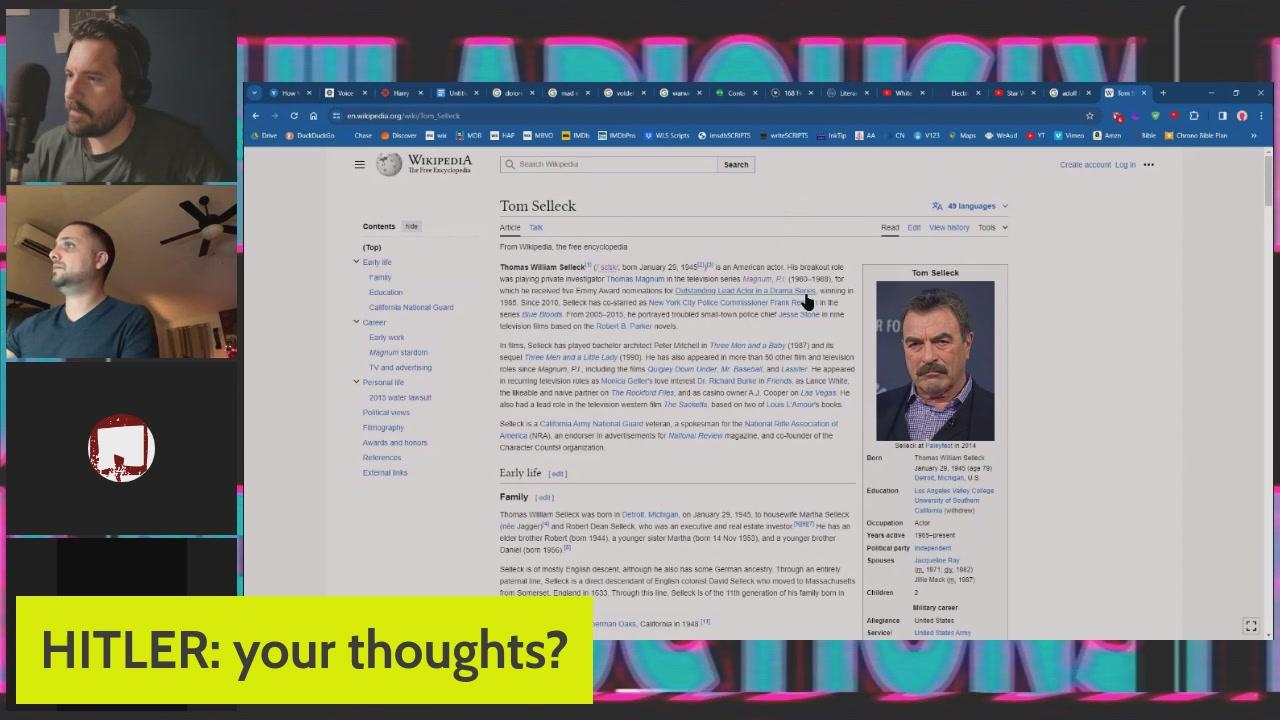The height and width of the screenshot is (720, 1280).
Task: Switch to the Star W browser tab
Action: (1012, 93)
